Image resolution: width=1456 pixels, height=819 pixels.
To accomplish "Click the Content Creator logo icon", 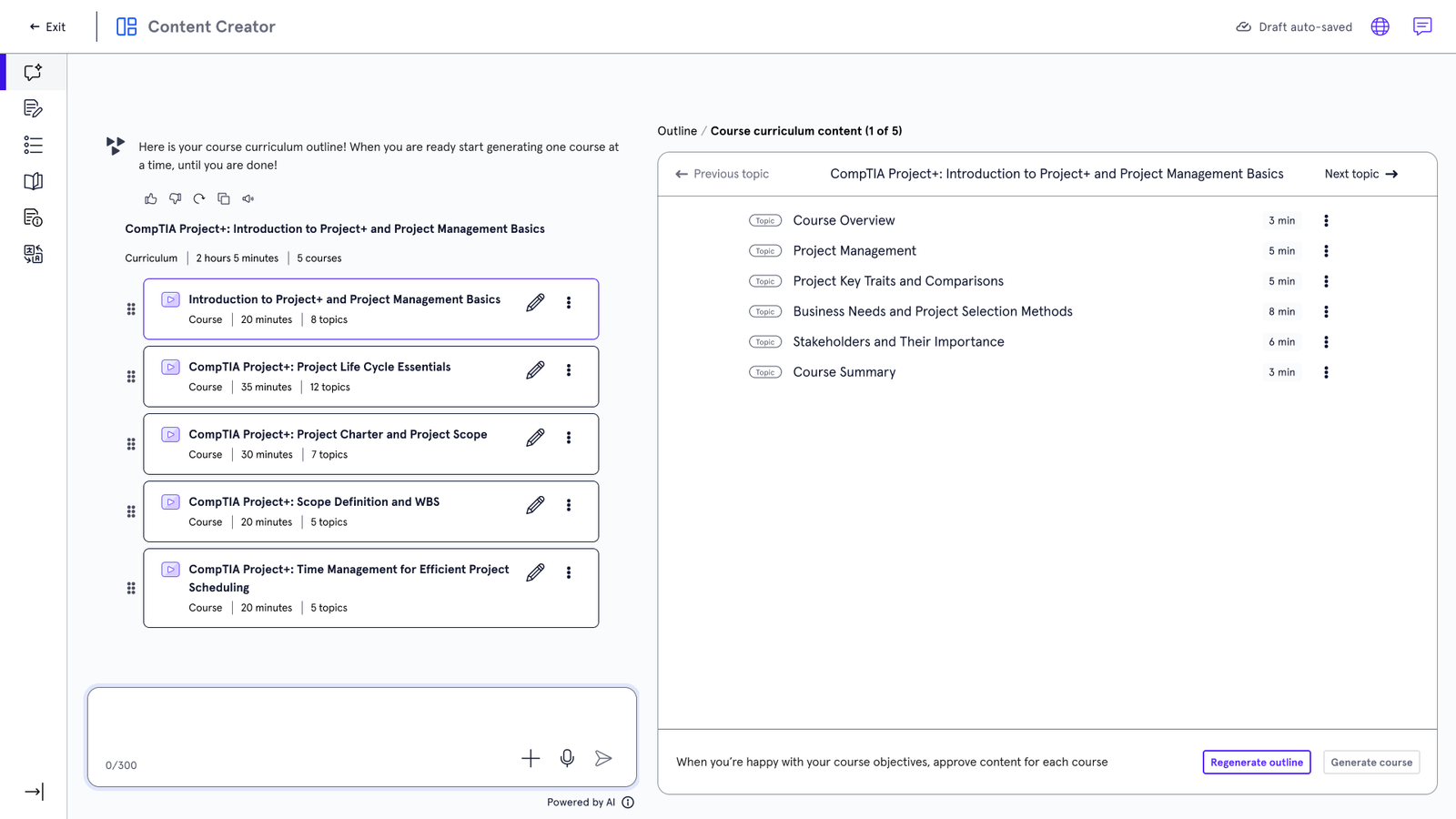I will pos(126,26).
